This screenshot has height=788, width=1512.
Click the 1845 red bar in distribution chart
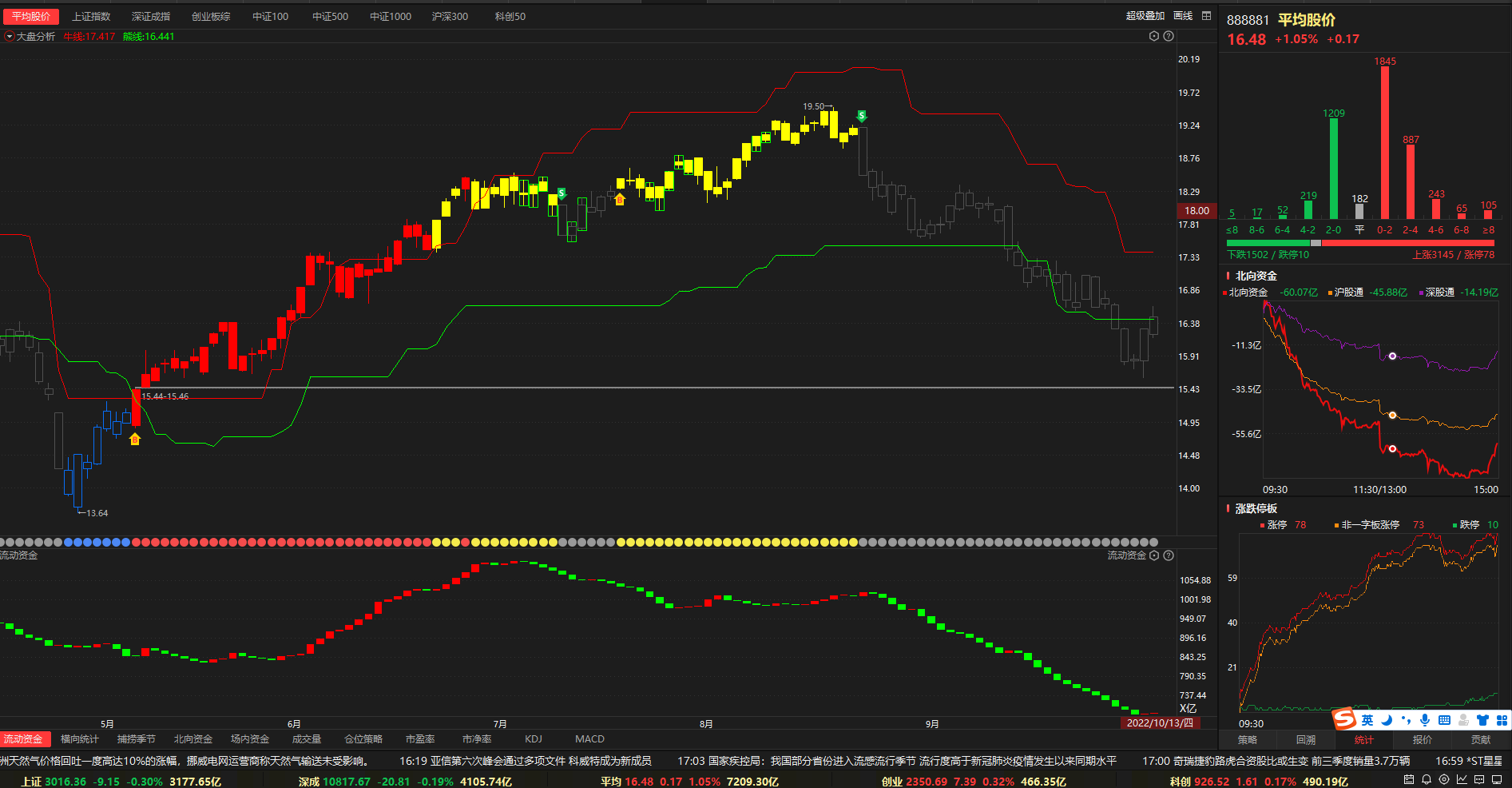(1385, 142)
